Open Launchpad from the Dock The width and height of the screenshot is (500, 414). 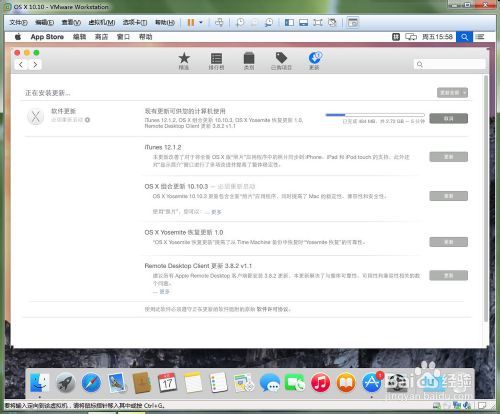[x=65, y=382]
